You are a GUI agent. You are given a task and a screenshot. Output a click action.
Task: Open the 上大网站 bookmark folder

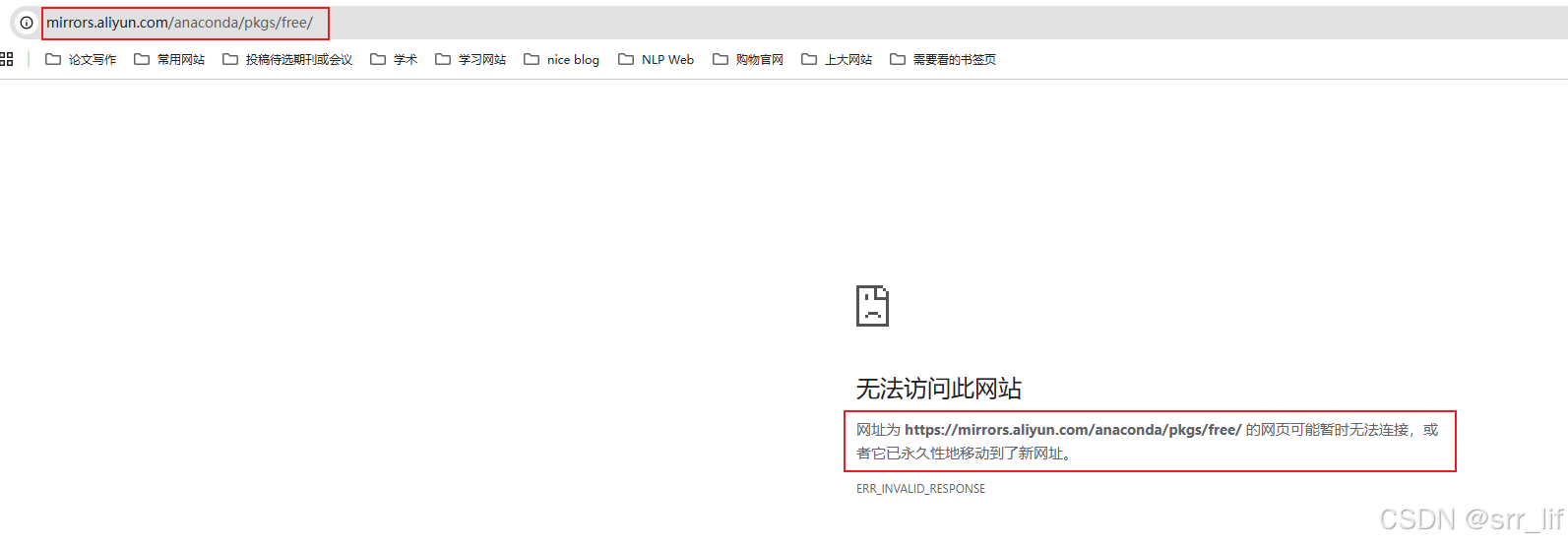click(837, 59)
